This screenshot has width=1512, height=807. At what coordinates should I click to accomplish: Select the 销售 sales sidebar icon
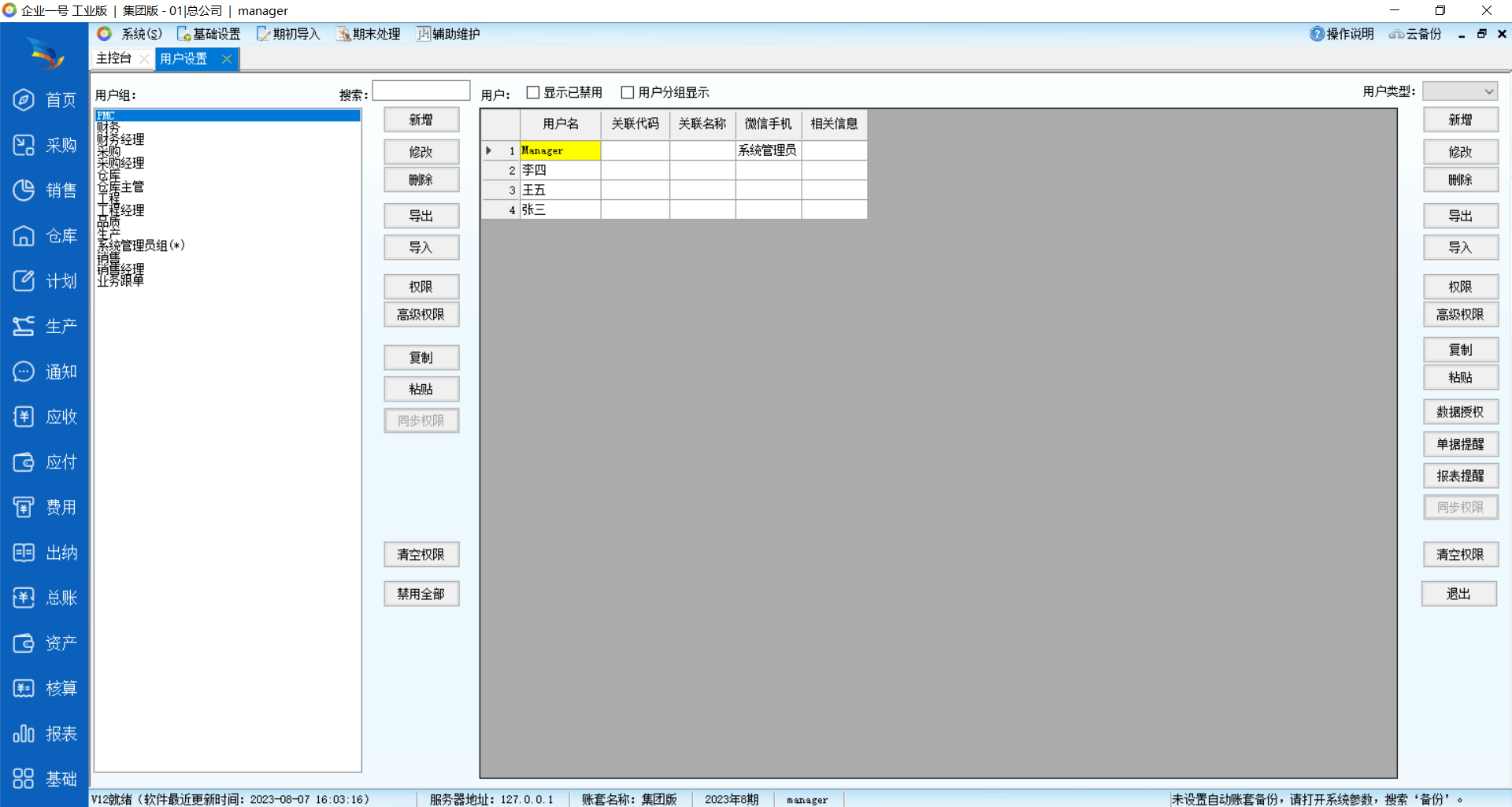point(24,191)
